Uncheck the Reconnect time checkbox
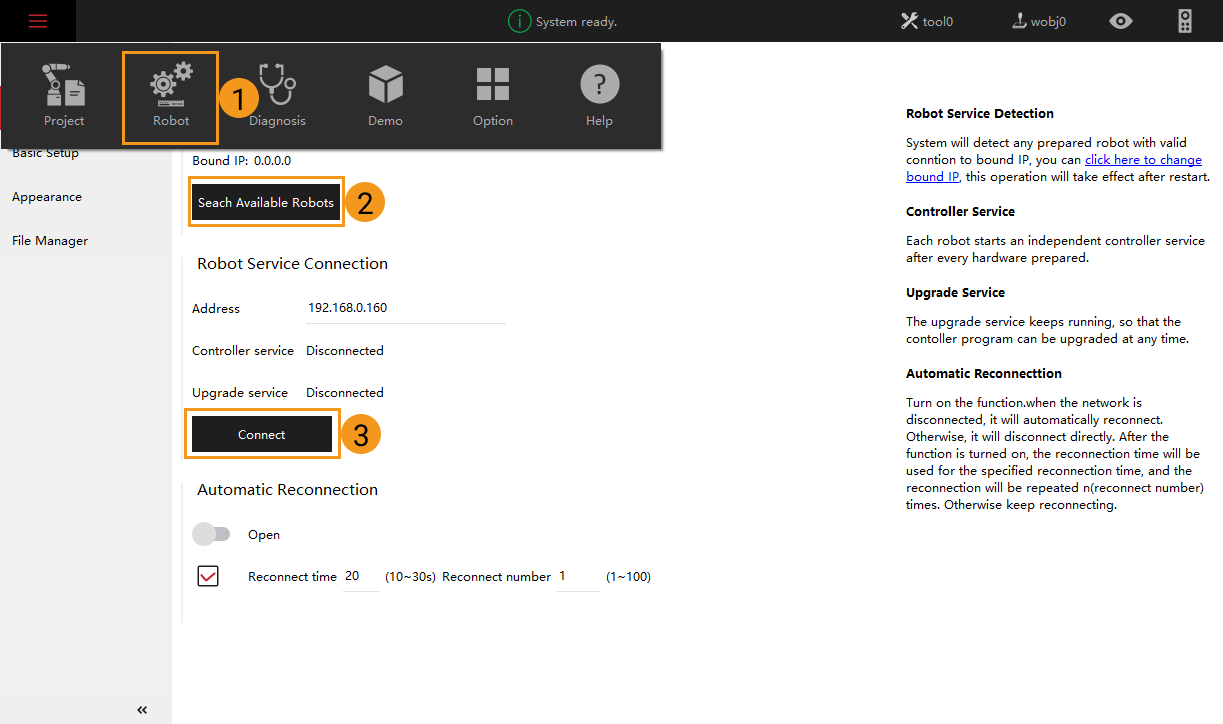The width and height of the screenshot is (1223, 724). coord(208,576)
